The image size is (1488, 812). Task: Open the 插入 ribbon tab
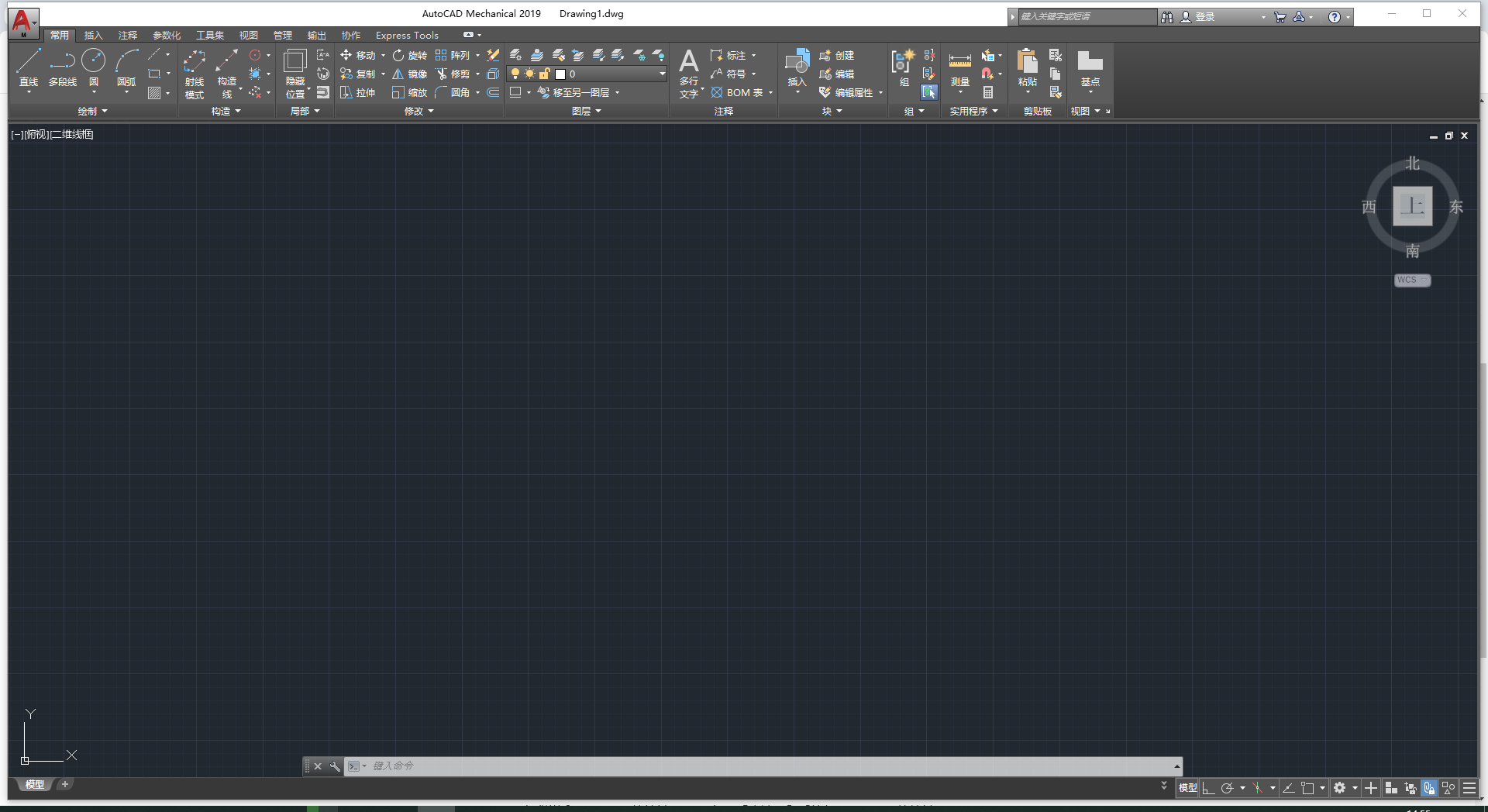[x=93, y=35]
